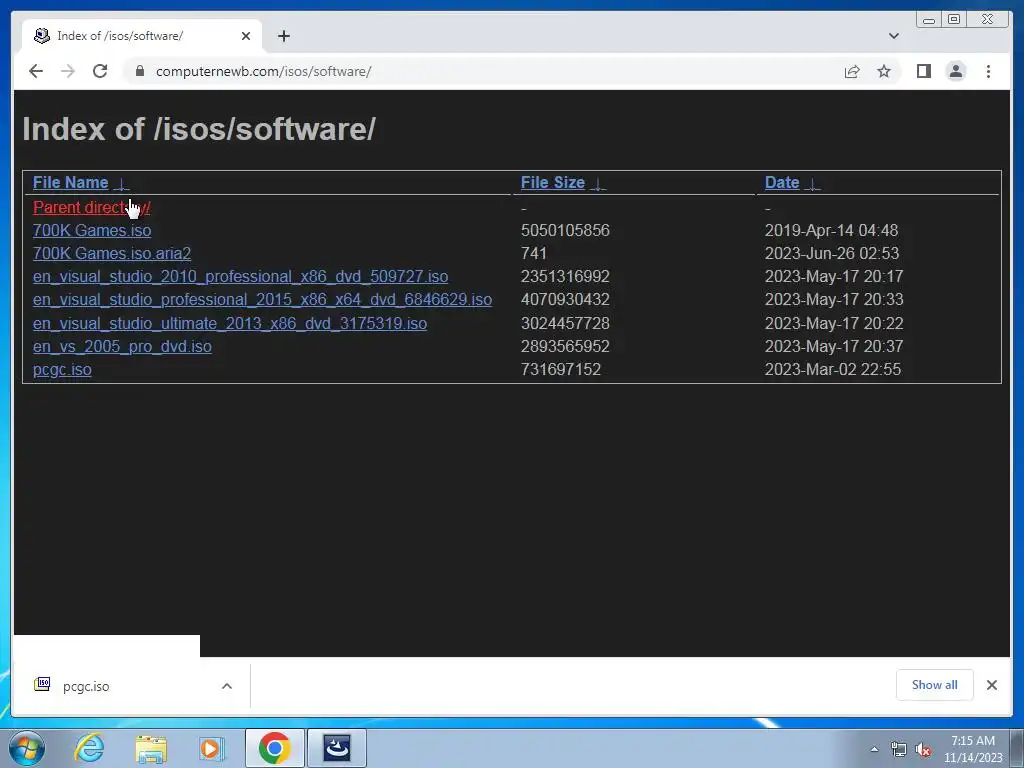The image size is (1024, 768).
Task: Open the clock showing 7:15 AM
Action: click(972, 749)
